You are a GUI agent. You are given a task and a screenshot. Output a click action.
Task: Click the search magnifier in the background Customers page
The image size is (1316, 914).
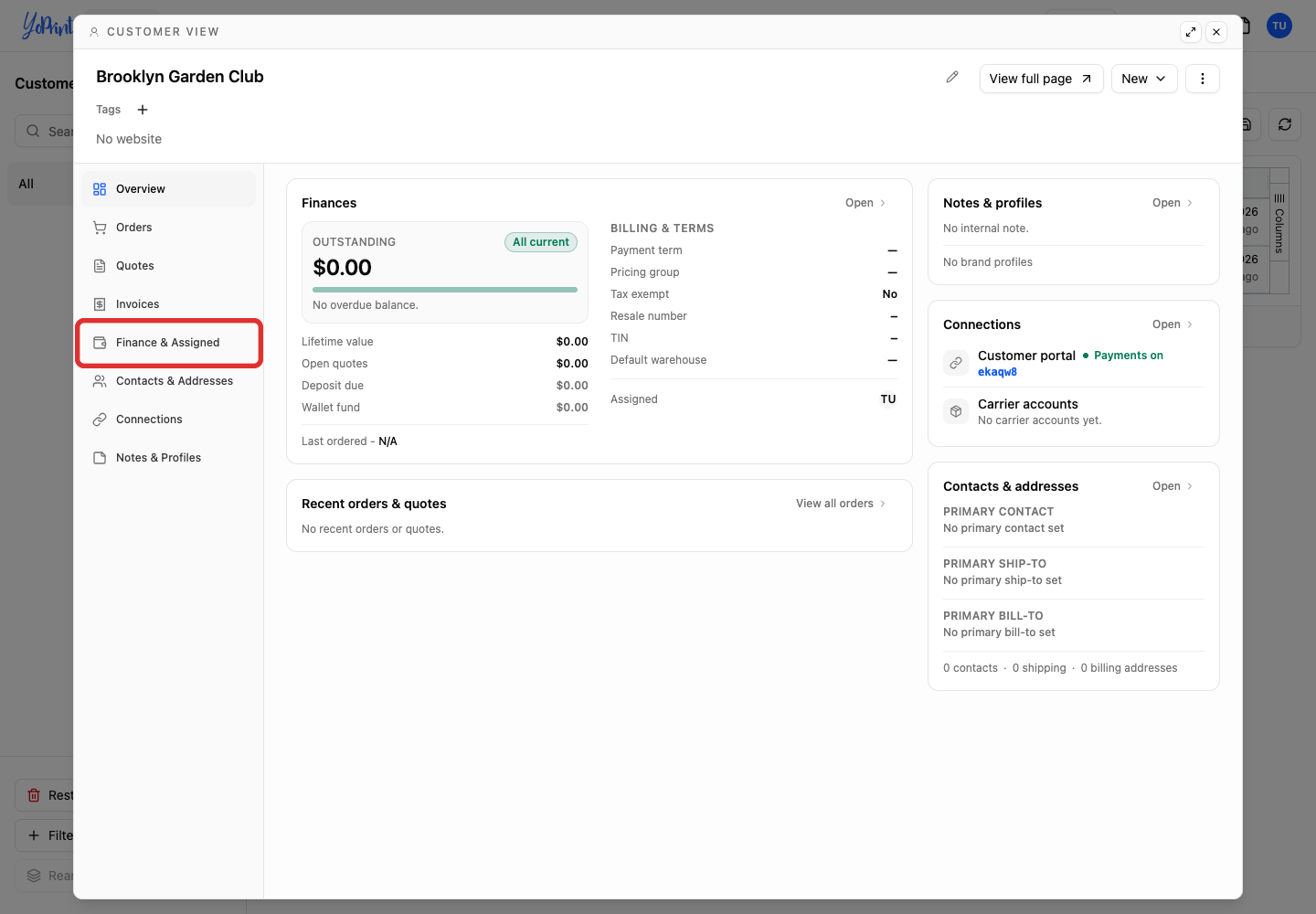(x=33, y=131)
